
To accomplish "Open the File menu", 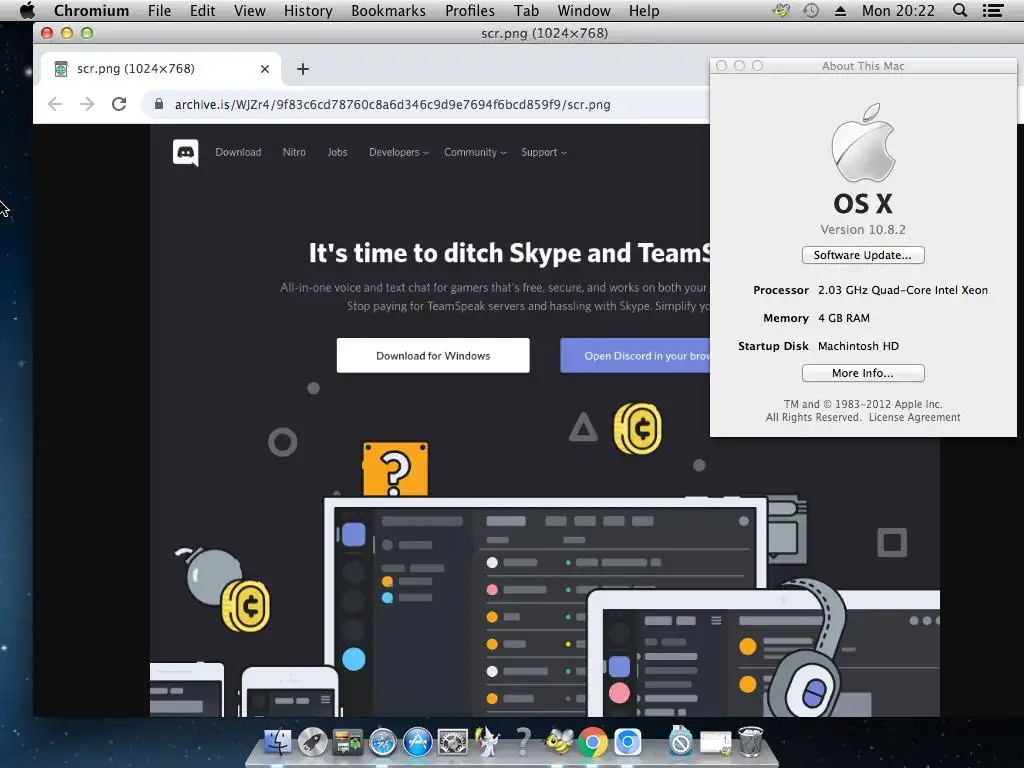I will point(159,11).
